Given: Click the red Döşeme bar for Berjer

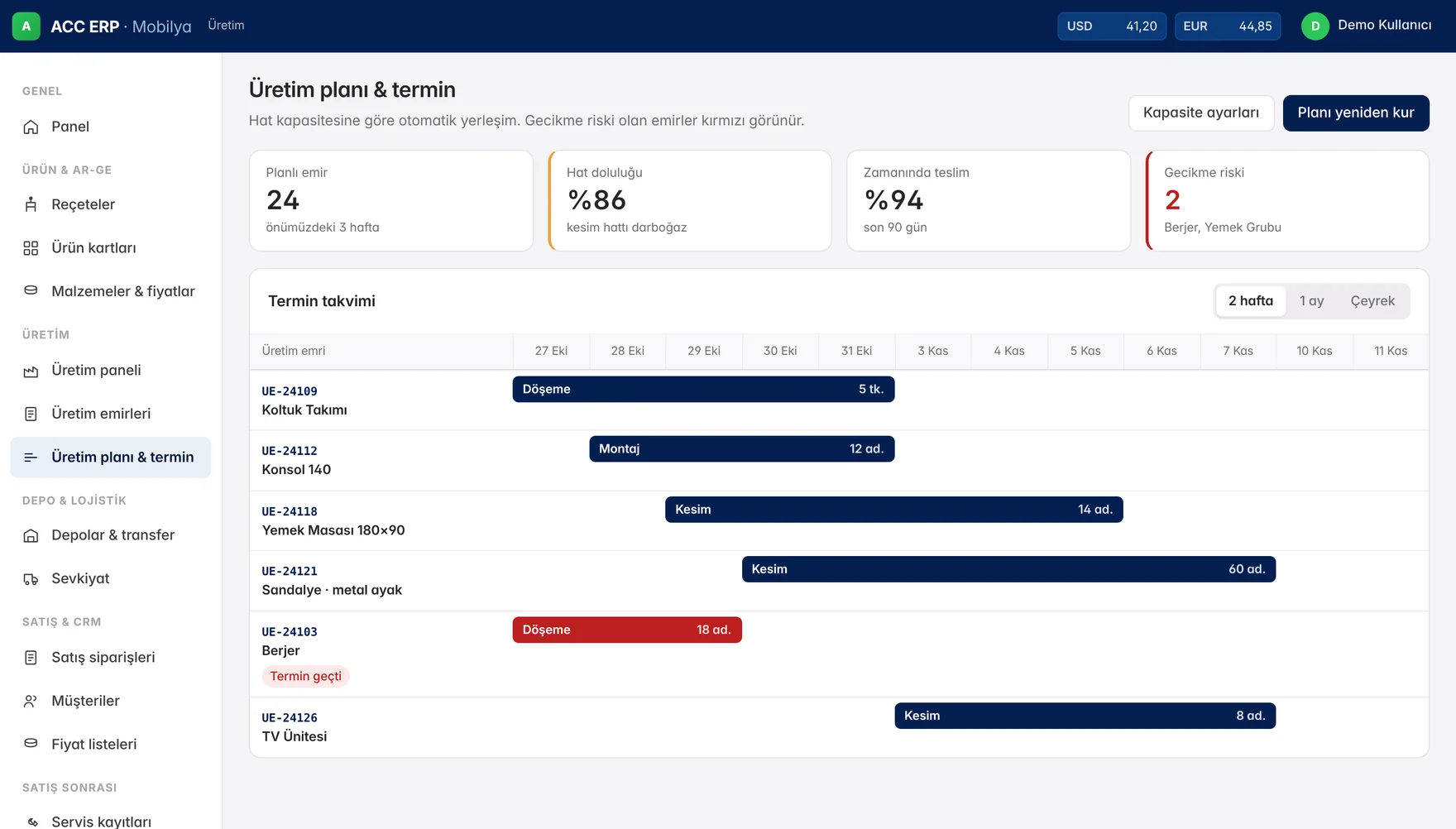Looking at the screenshot, I should click(x=627, y=630).
